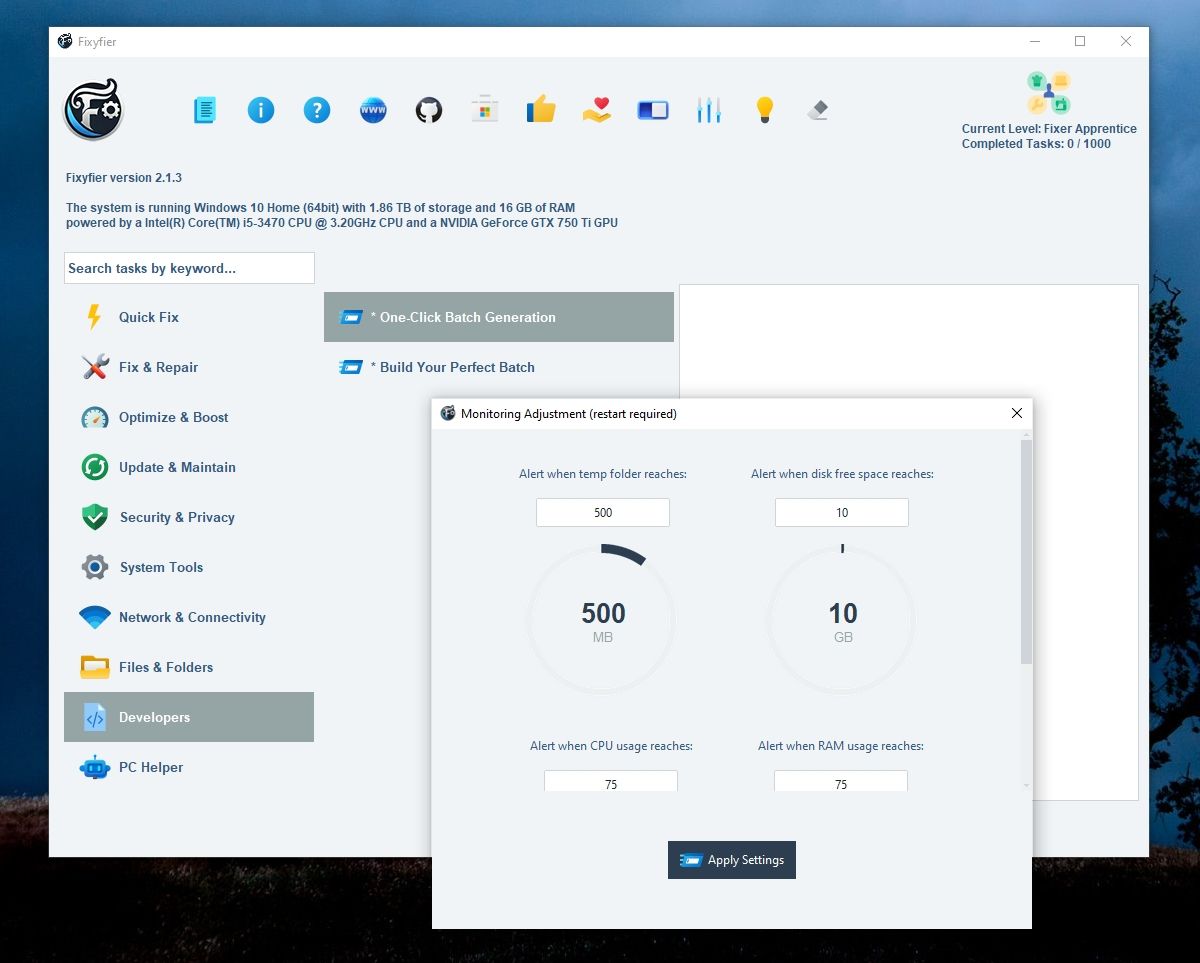This screenshot has width=1200, height=963.
Task: Open Security & Privacy category
Action: (x=189, y=517)
